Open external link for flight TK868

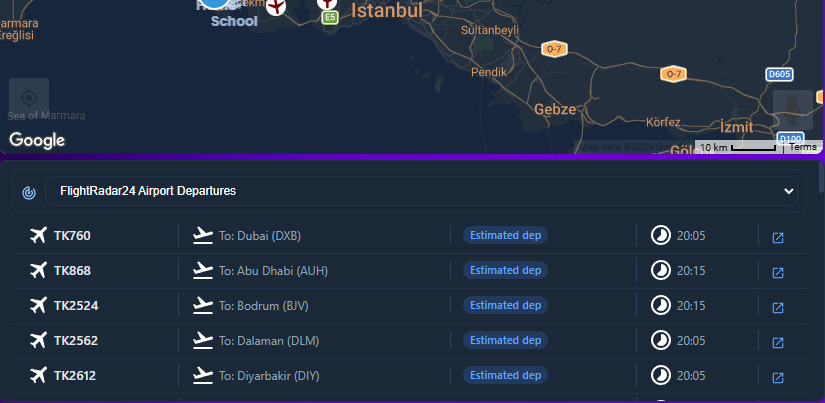[x=778, y=273]
